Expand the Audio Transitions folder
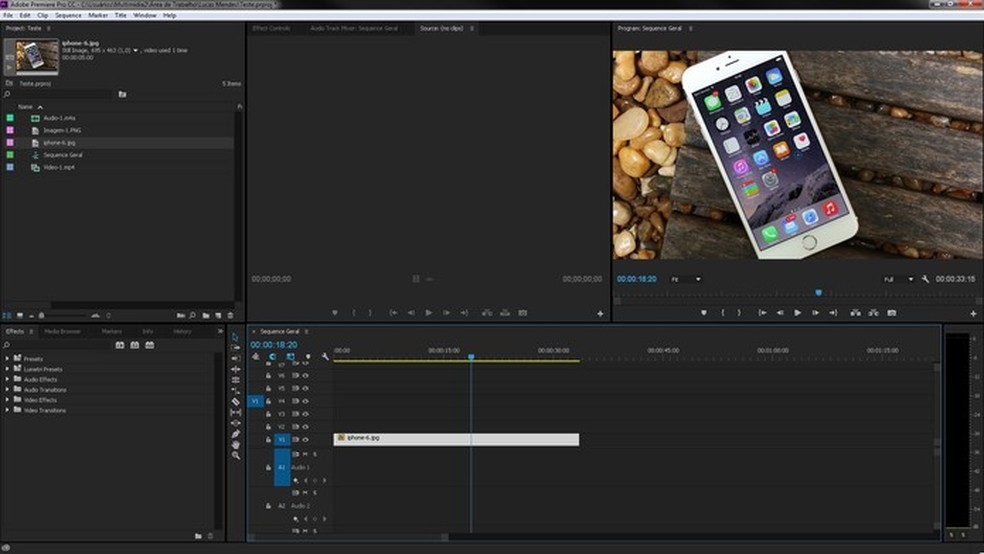The width and height of the screenshot is (984, 554). (7, 389)
